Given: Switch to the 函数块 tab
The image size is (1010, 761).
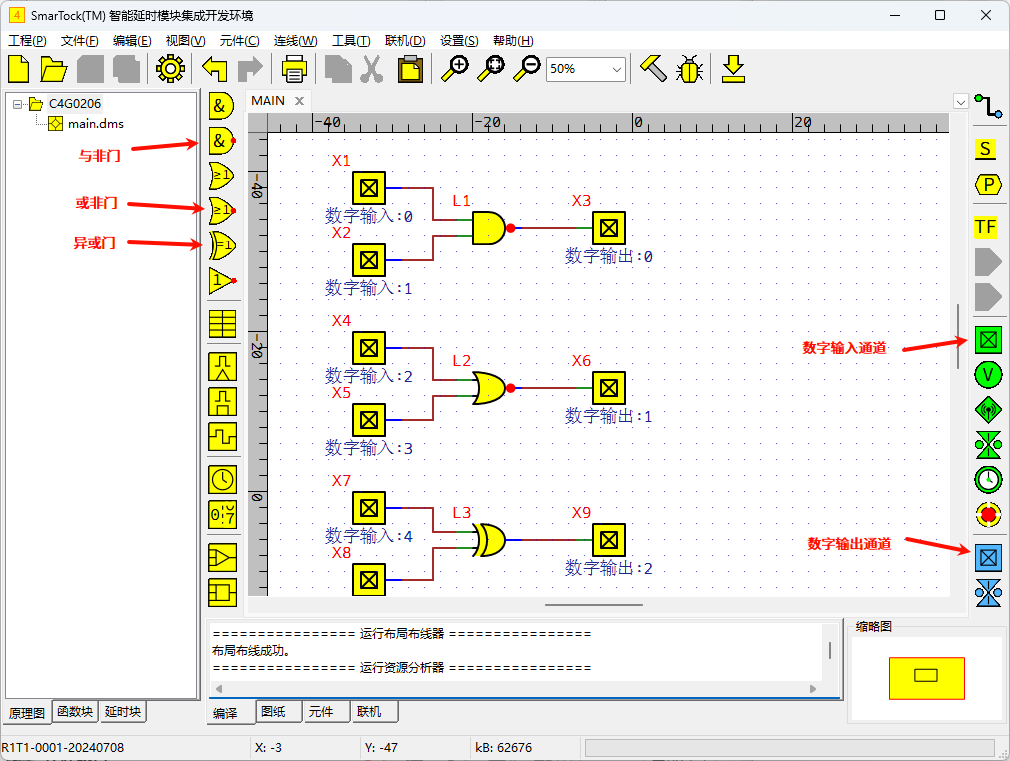Looking at the screenshot, I should tap(75, 711).
